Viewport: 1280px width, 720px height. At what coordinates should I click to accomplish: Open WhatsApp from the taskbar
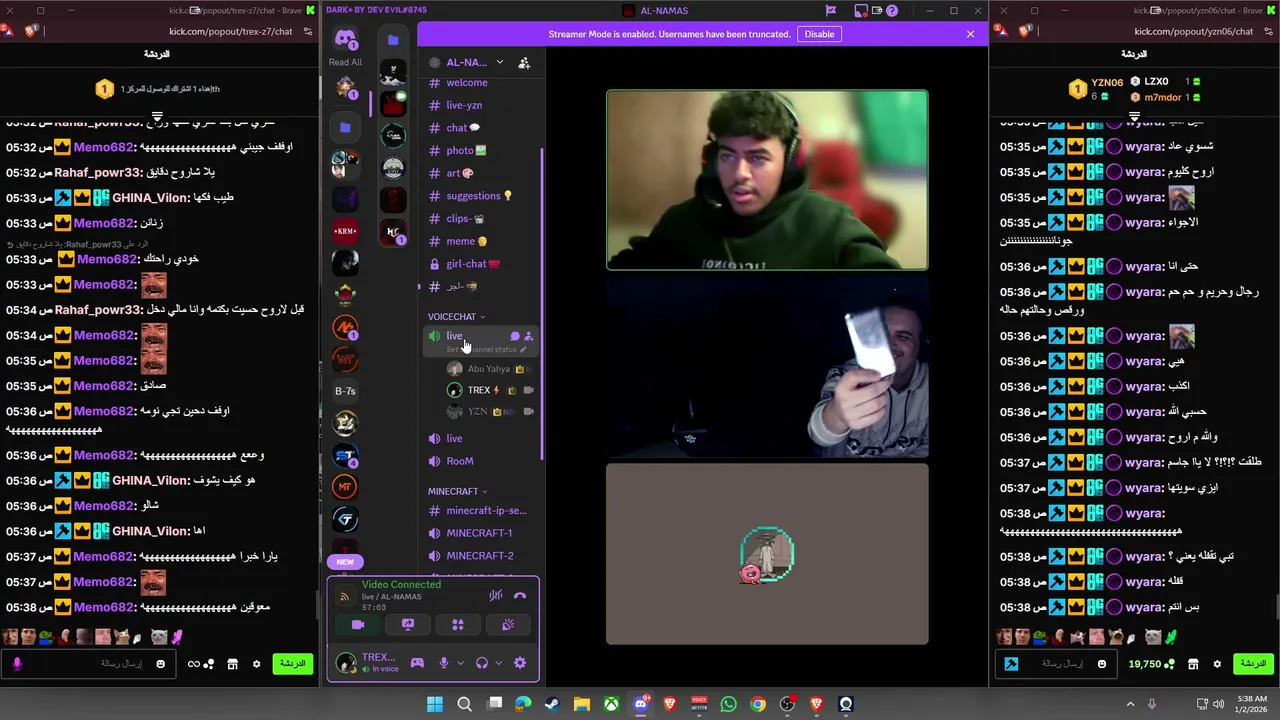pyautogui.click(x=728, y=705)
